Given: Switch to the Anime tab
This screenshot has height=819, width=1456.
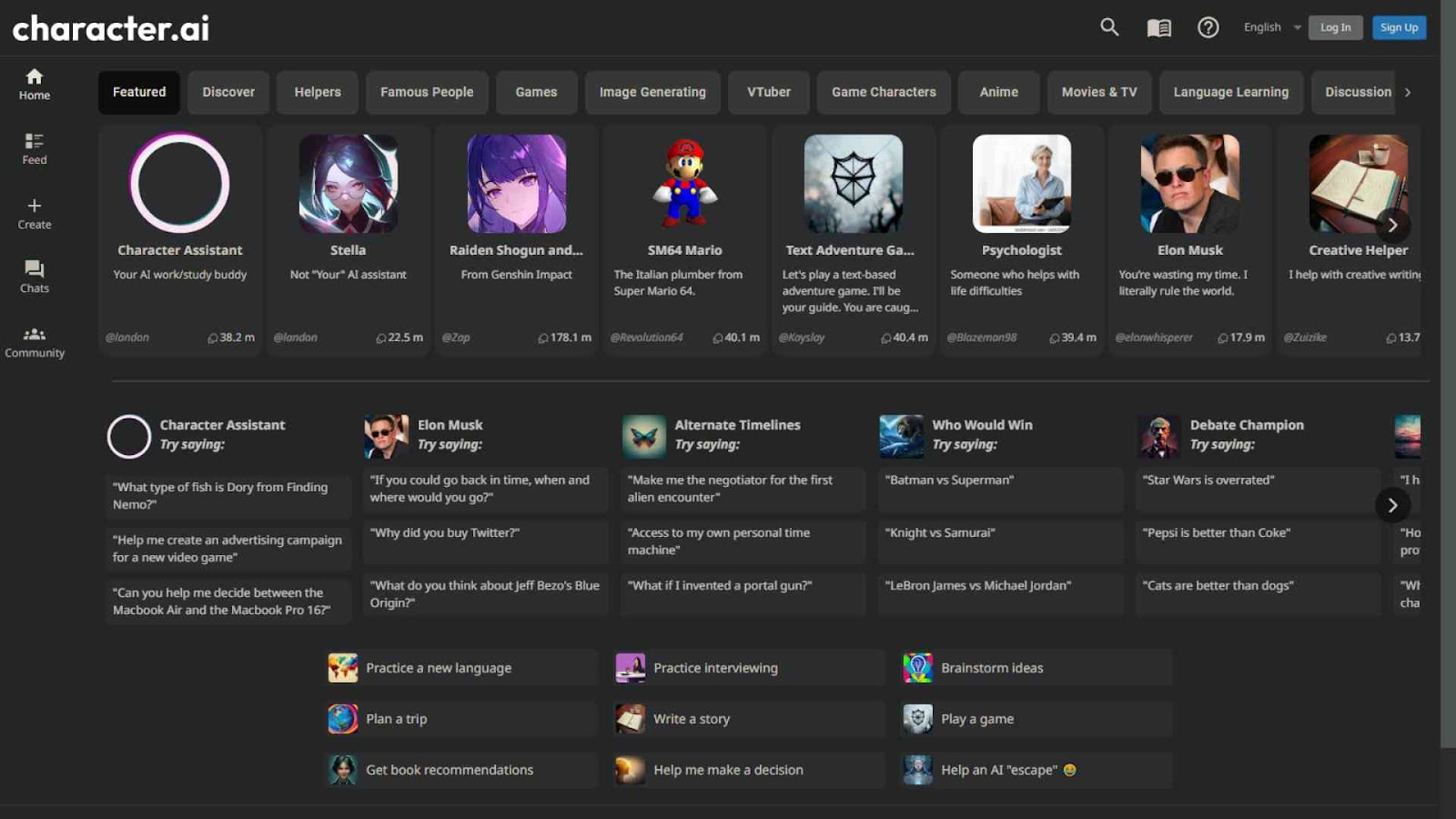Looking at the screenshot, I should click(x=999, y=92).
